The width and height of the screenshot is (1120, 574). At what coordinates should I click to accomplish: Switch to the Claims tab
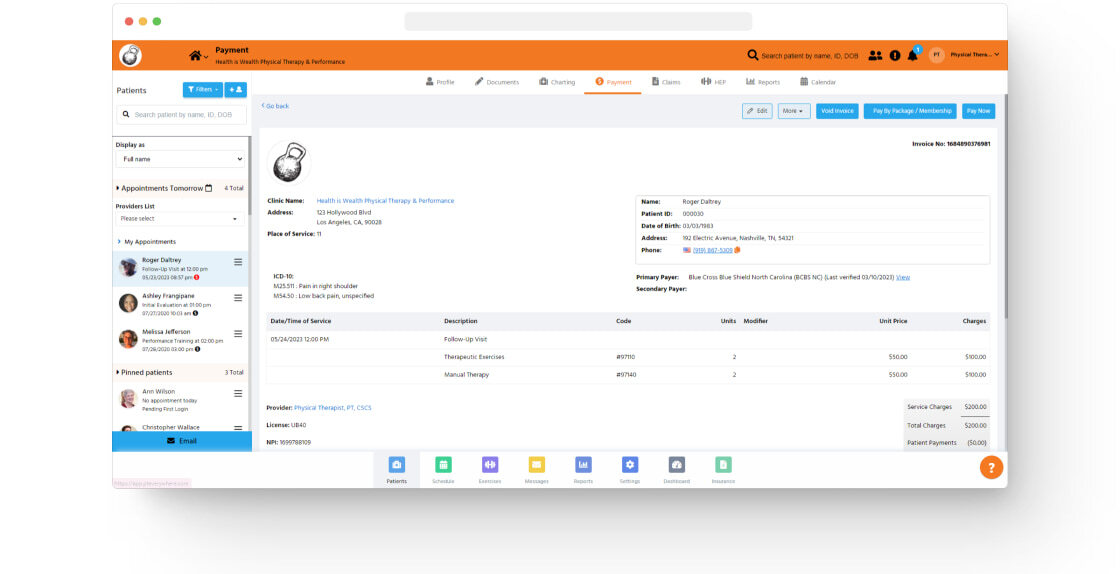pyautogui.click(x=665, y=82)
